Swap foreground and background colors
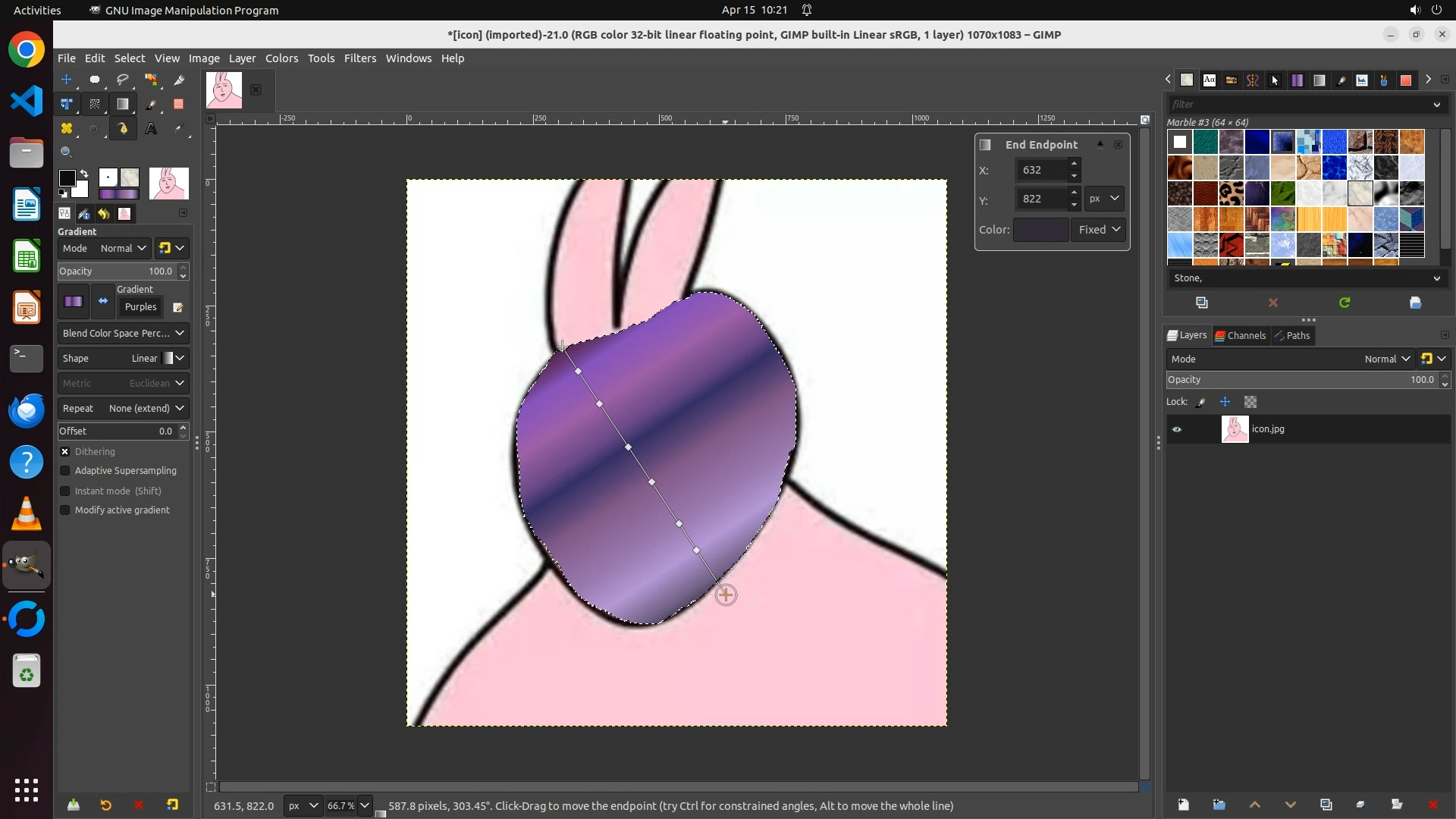The height and width of the screenshot is (819, 1456). tap(84, 174)
